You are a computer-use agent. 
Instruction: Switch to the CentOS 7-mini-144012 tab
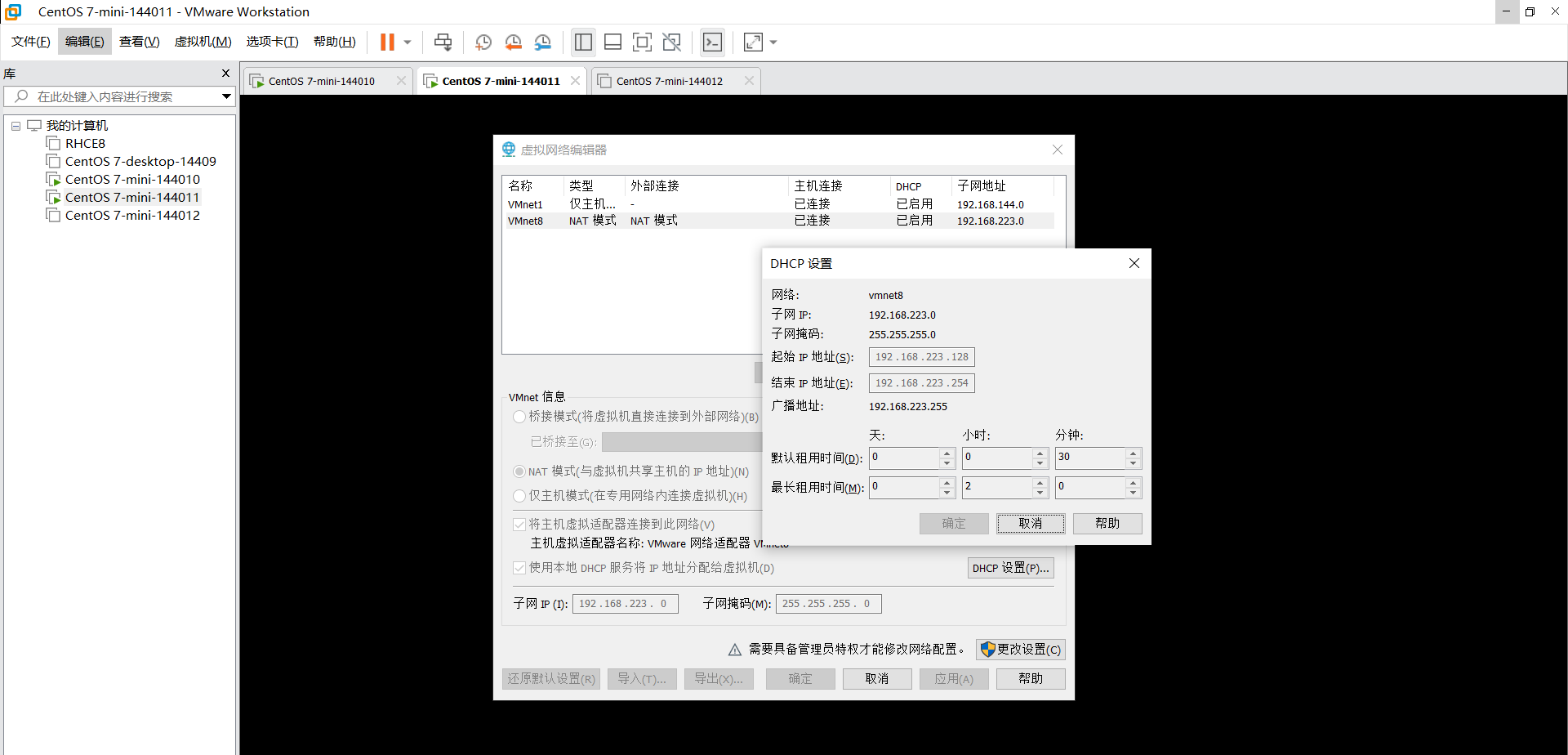point(668,81)
